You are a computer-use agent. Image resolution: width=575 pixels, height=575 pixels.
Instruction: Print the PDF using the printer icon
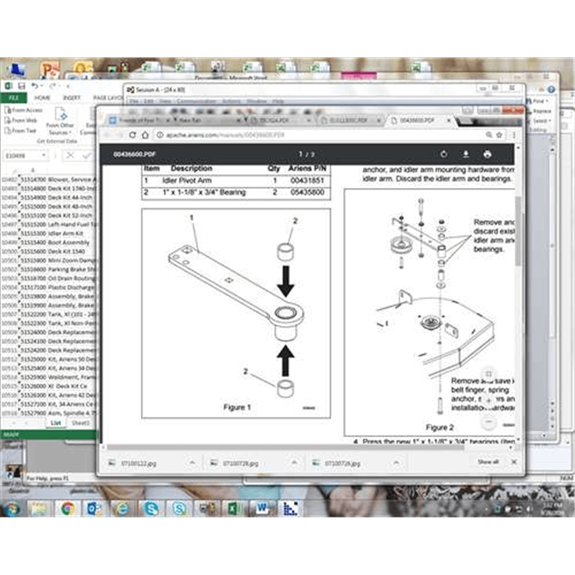[487, 154]
